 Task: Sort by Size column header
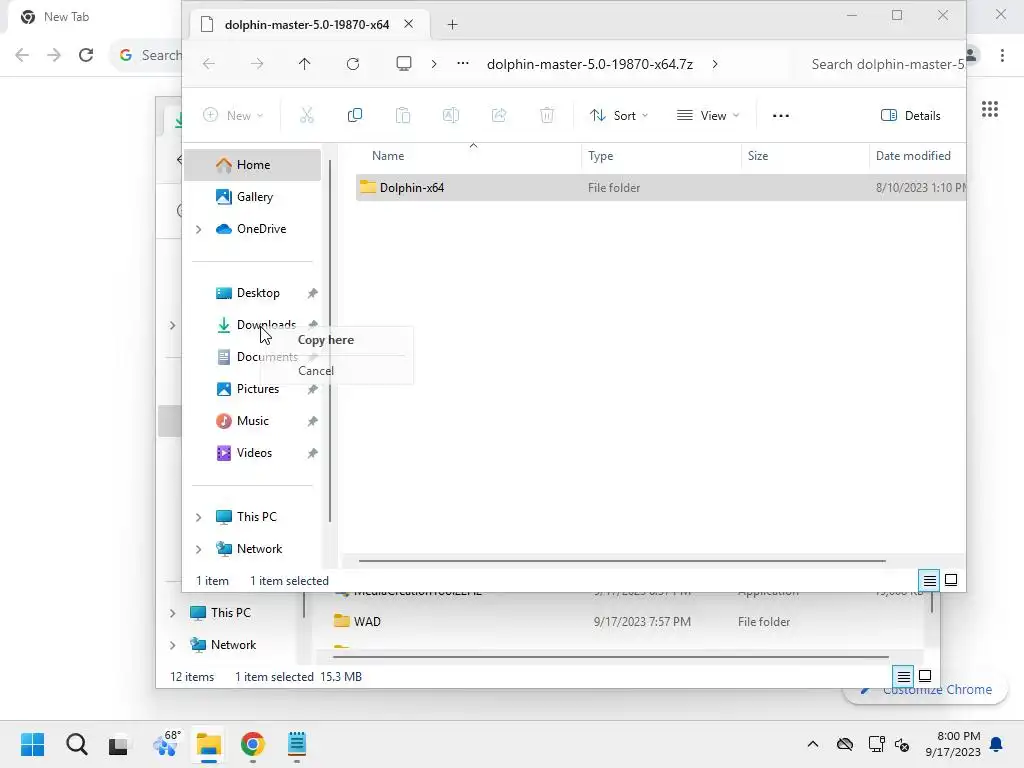click(x=758, y=155)
